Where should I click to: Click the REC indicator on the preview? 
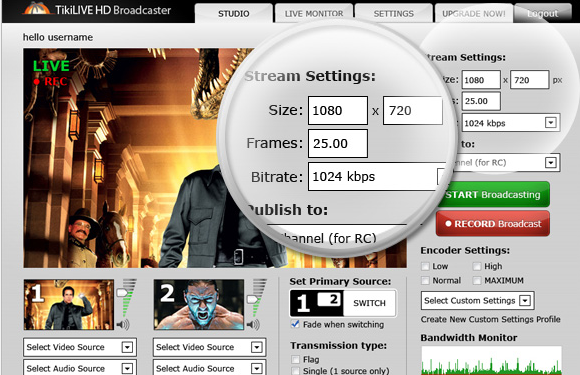[x=50, y=81]
